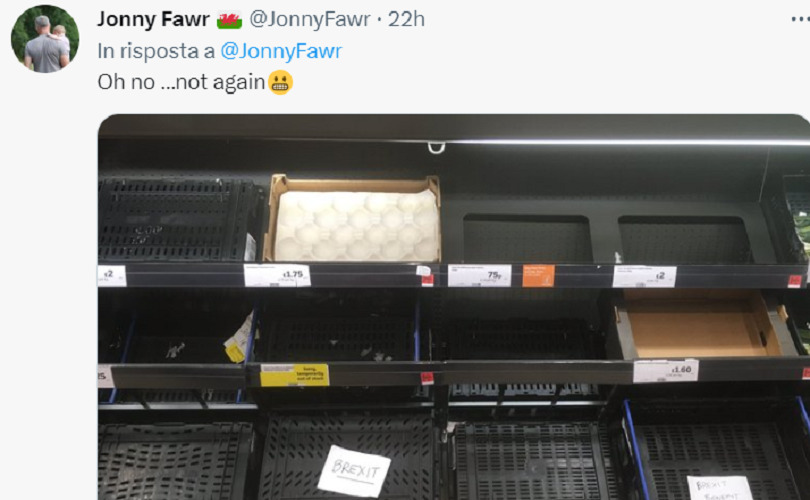810x500 pixels.
Task: Click the grimacing face emoji
Action: [x=281, y=82]
